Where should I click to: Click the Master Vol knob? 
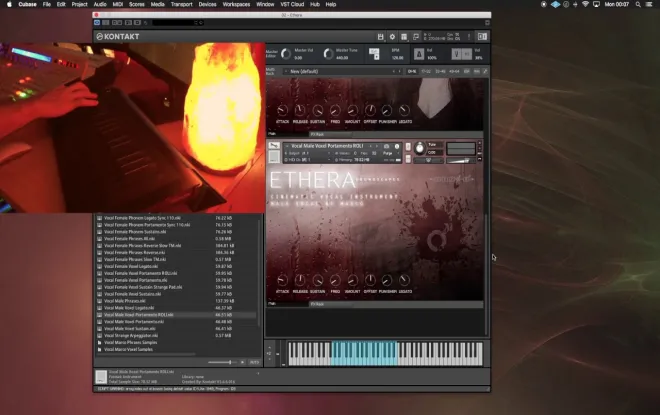tap(286, 54)
